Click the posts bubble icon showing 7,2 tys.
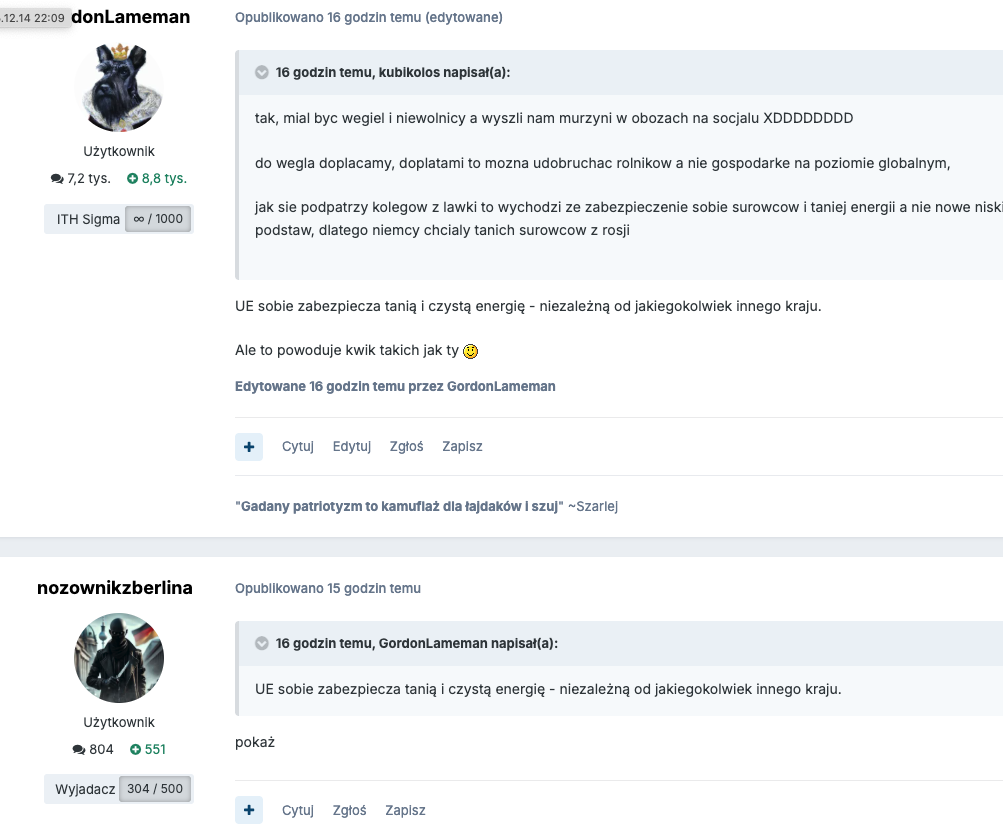1003x826 pixels. click(x=57, y=179)
